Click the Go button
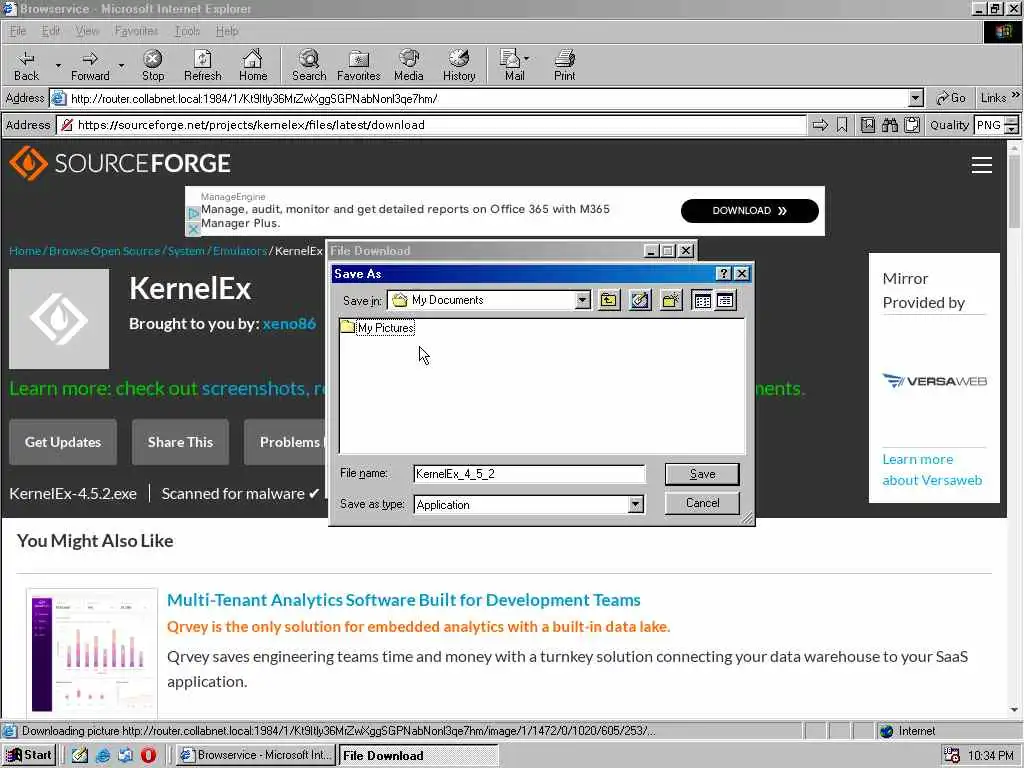1024x768 pixels. (x=951, y=98)
